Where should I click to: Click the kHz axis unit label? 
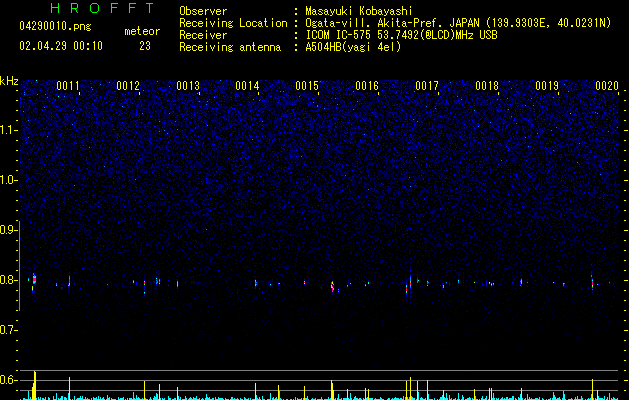[9, 81]
